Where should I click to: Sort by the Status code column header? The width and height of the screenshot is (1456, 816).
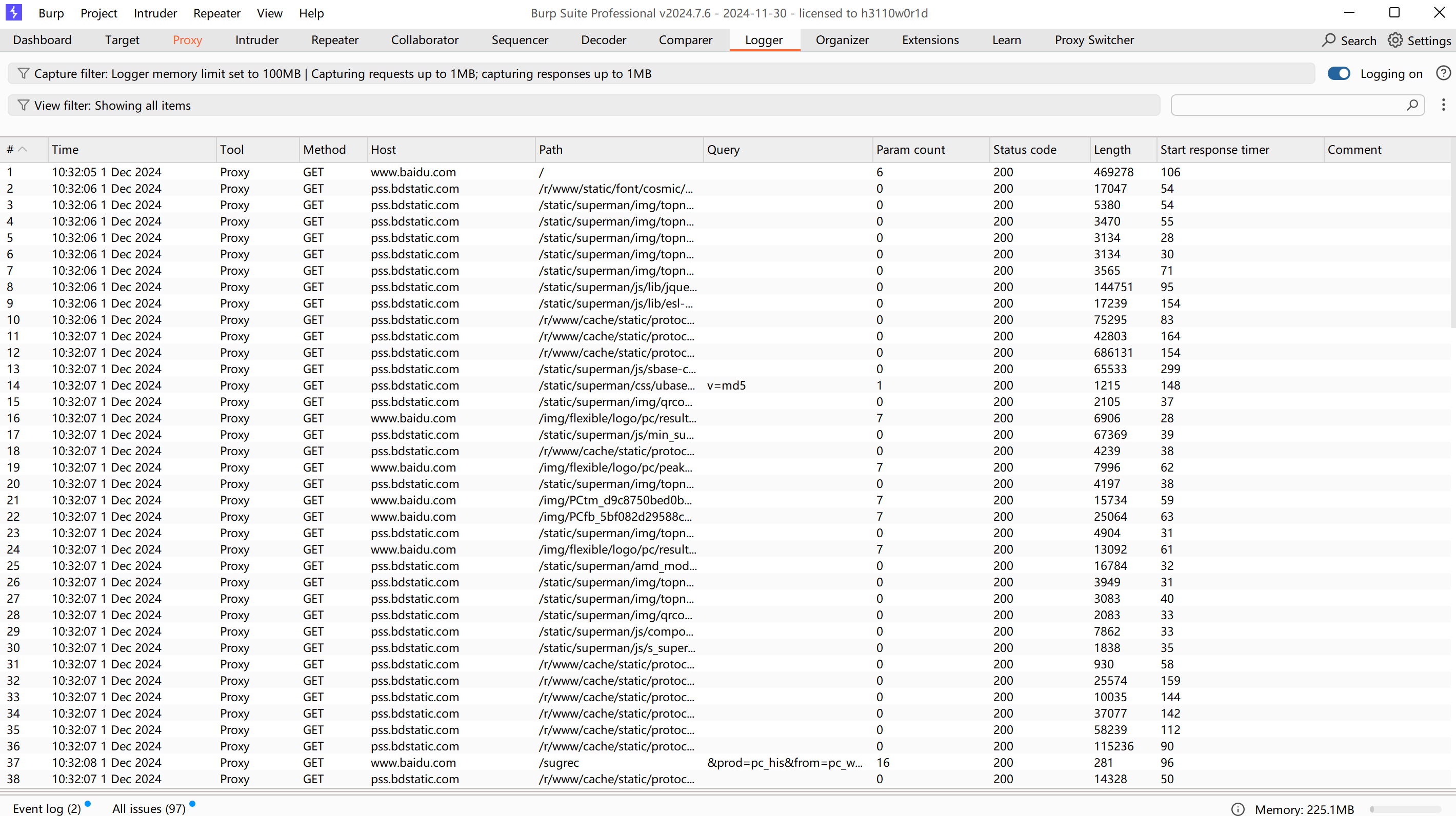[x=1024, y=150]
